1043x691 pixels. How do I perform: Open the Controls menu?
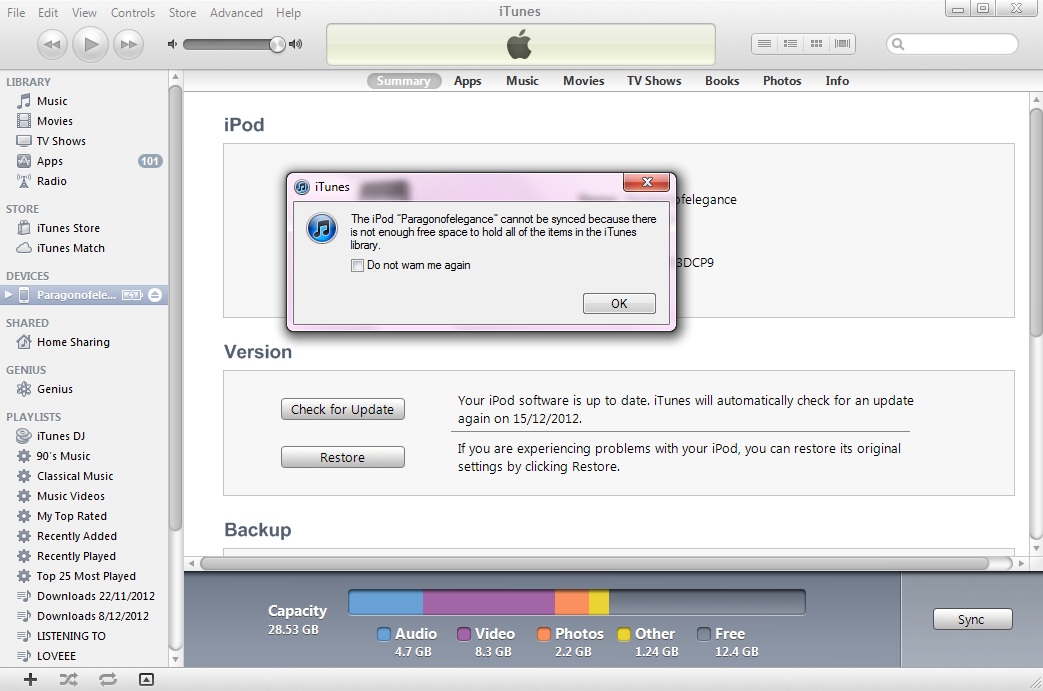point(132,13)
